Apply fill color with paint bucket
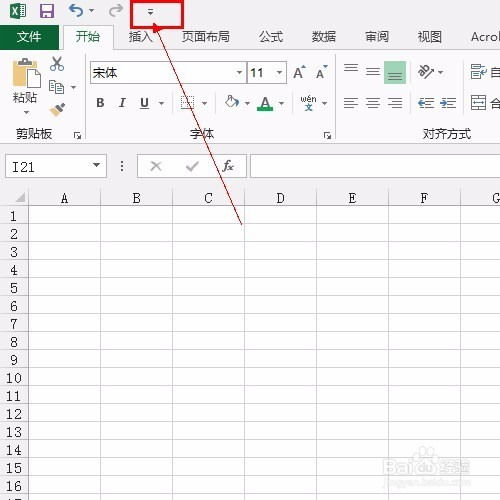This screenshot has height=500, width=500. [x=232, y=102]
